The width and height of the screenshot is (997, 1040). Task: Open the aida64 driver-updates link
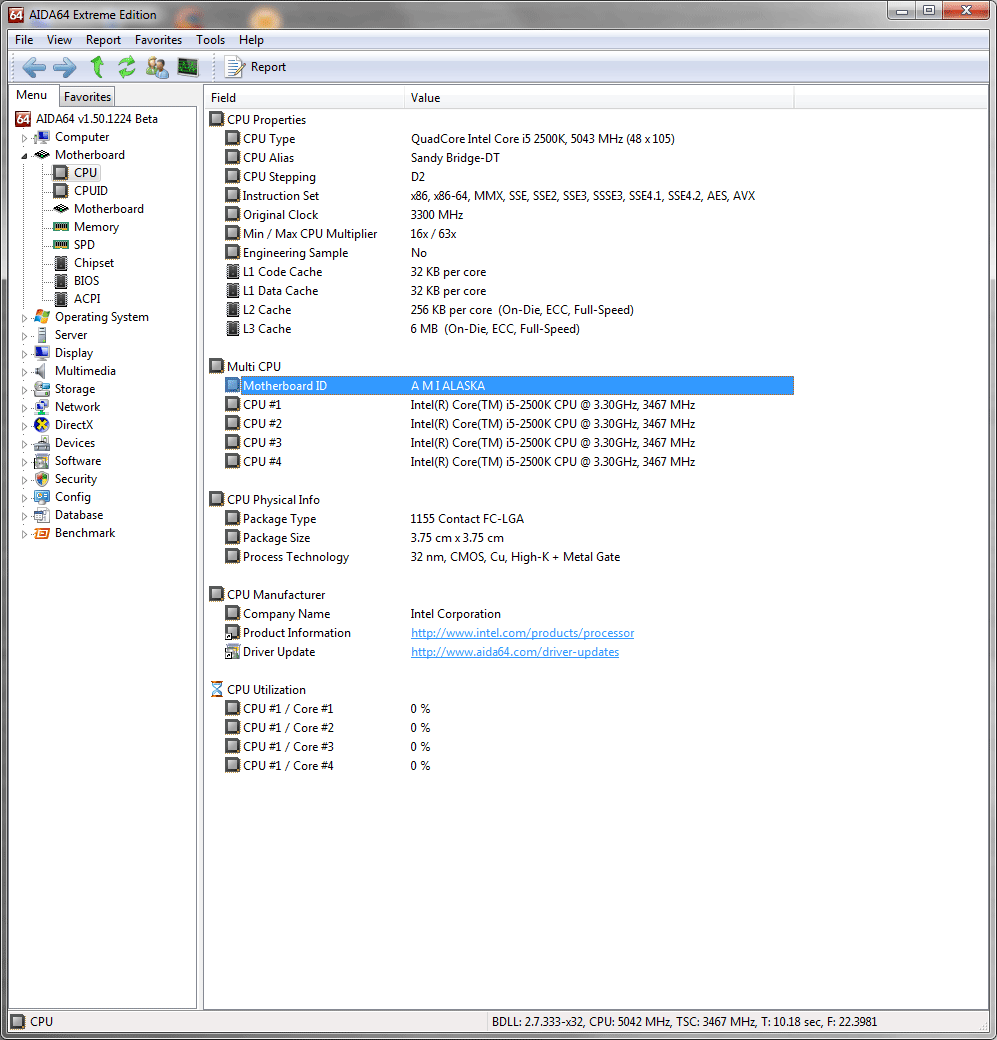[515, 652]
